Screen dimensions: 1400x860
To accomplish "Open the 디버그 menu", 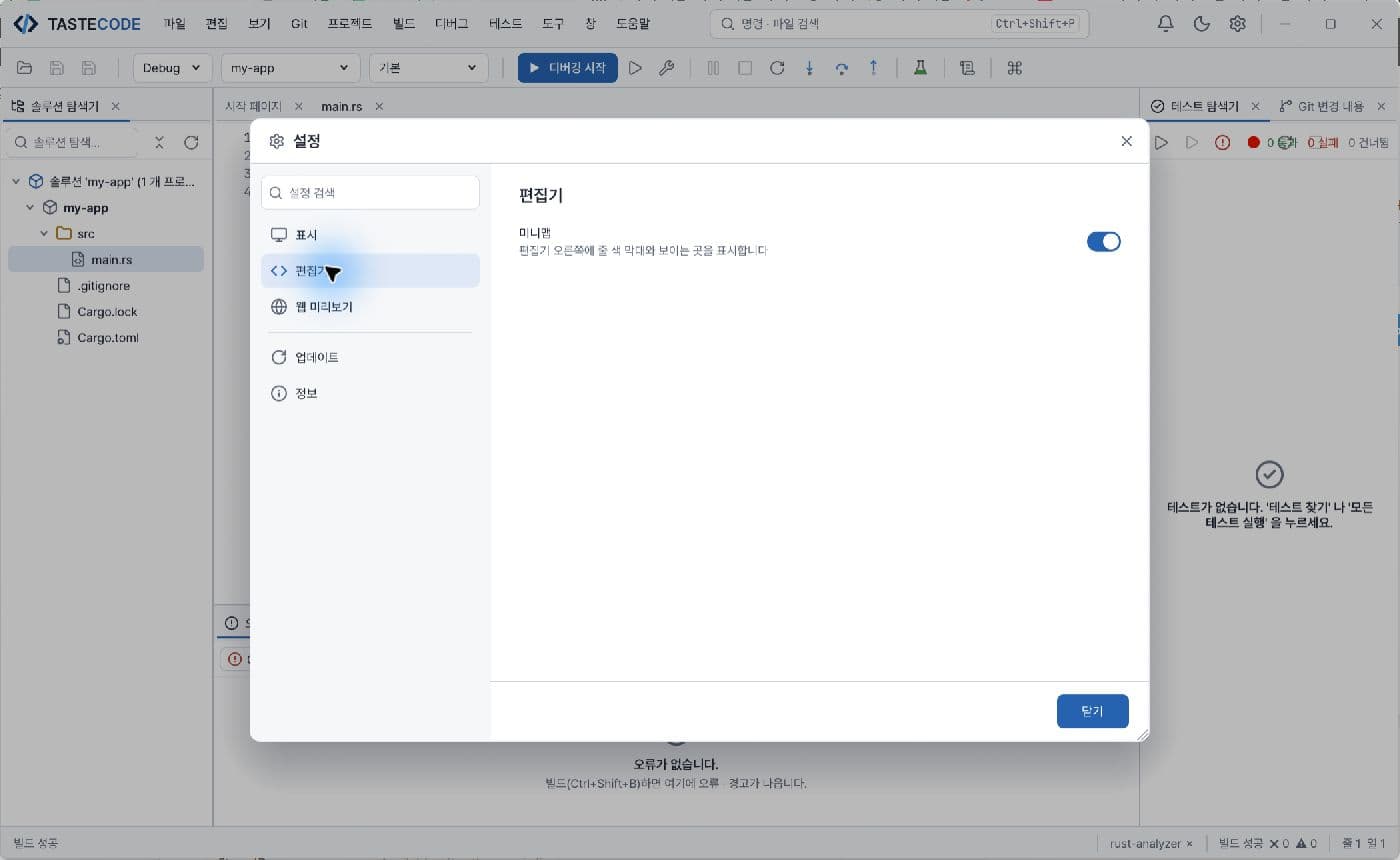I will coord(452,24).
